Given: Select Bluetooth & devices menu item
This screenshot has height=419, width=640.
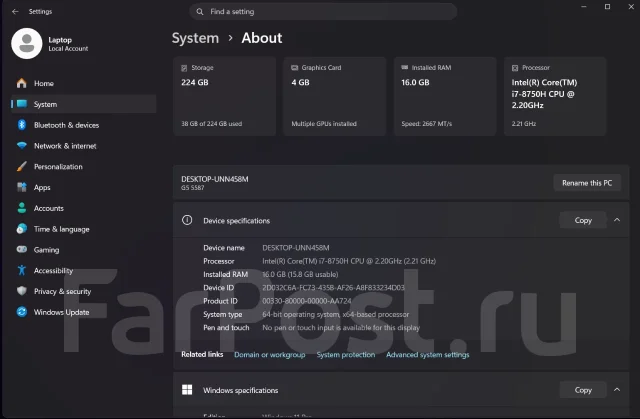Looking at the screenshot, I should [84, 125].
